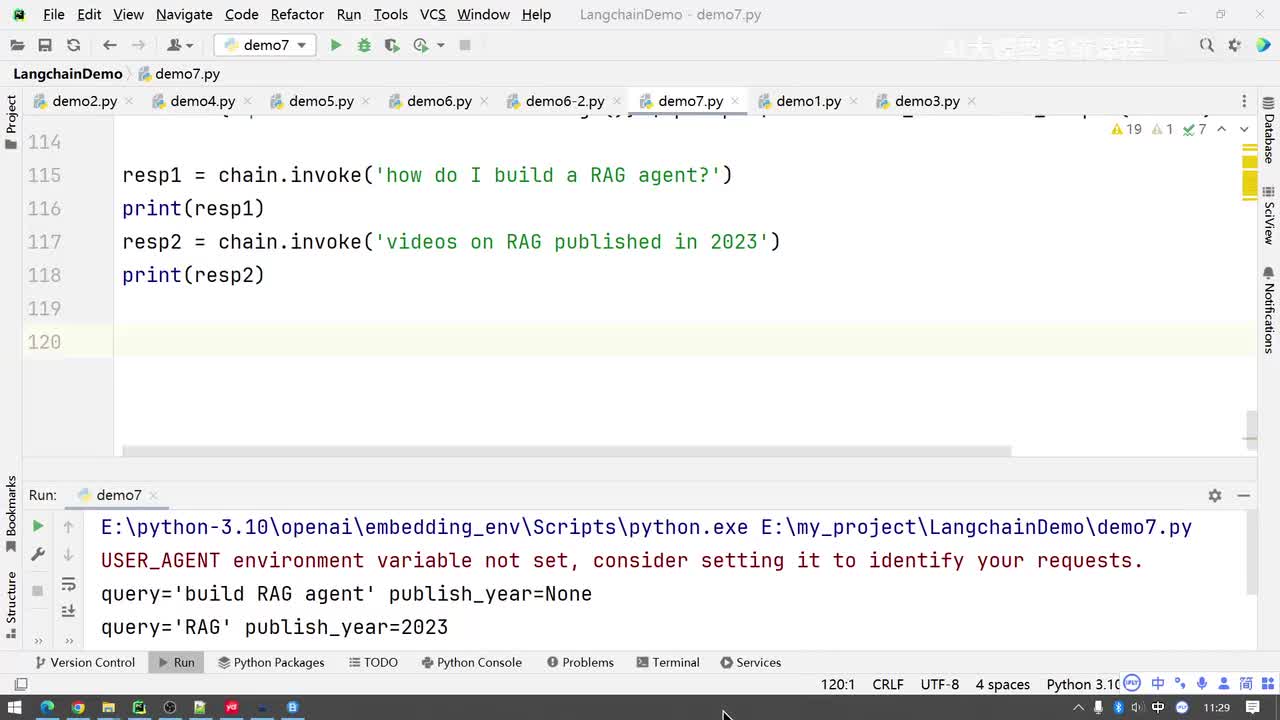Click the editor horizontal scrollbar
The width and height of the screenshot is (1280, 720).
click(567, 451)
